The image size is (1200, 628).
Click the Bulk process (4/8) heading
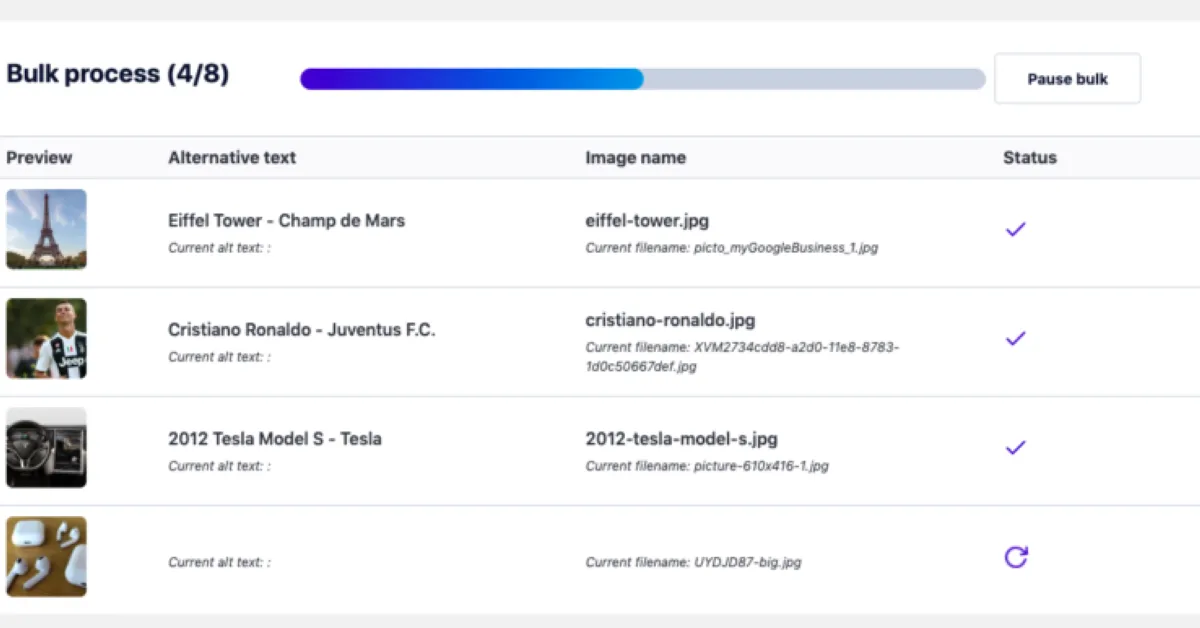[x=117, y=73]
